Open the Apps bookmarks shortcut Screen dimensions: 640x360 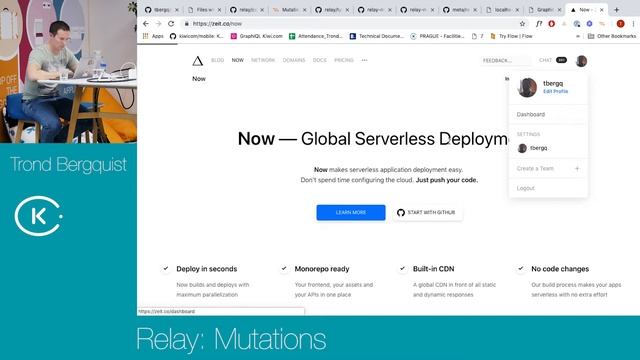[x=153, y=36]
